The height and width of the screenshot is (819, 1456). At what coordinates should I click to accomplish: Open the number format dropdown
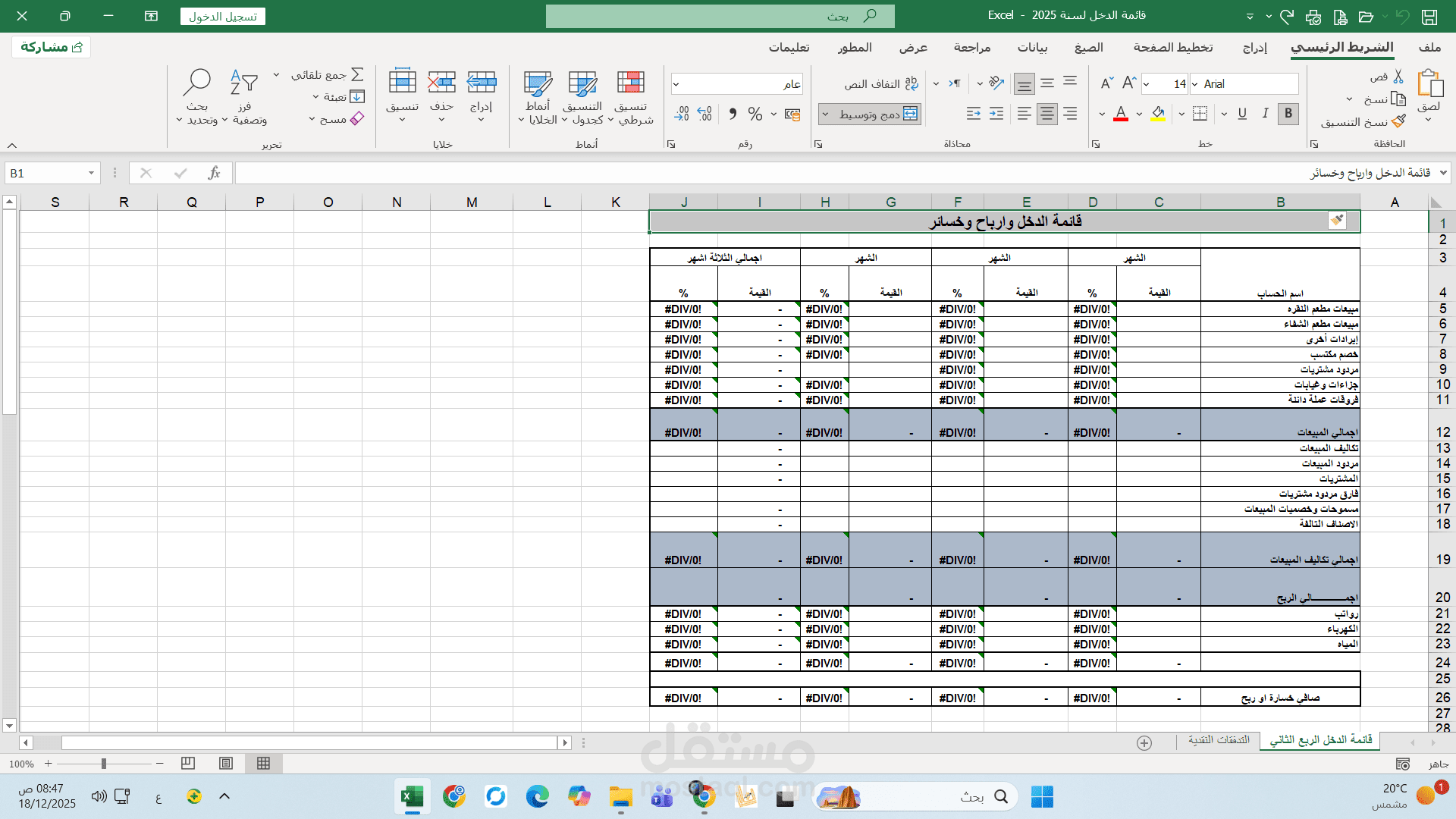pos(676,84)
